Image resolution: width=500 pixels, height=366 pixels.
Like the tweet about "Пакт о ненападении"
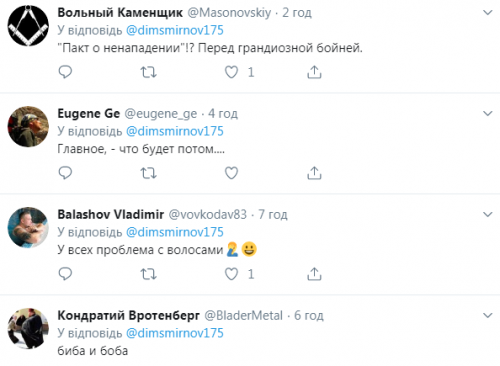click(x=231, y=72)
